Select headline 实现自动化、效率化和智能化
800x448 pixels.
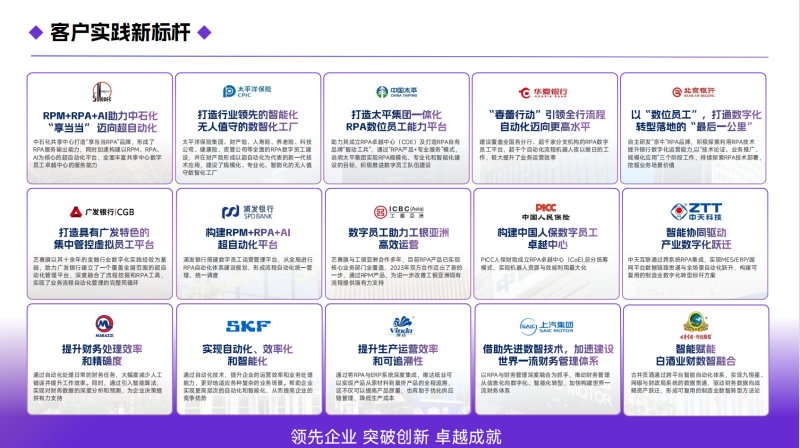pyautogui.click(x=247, y=355)
